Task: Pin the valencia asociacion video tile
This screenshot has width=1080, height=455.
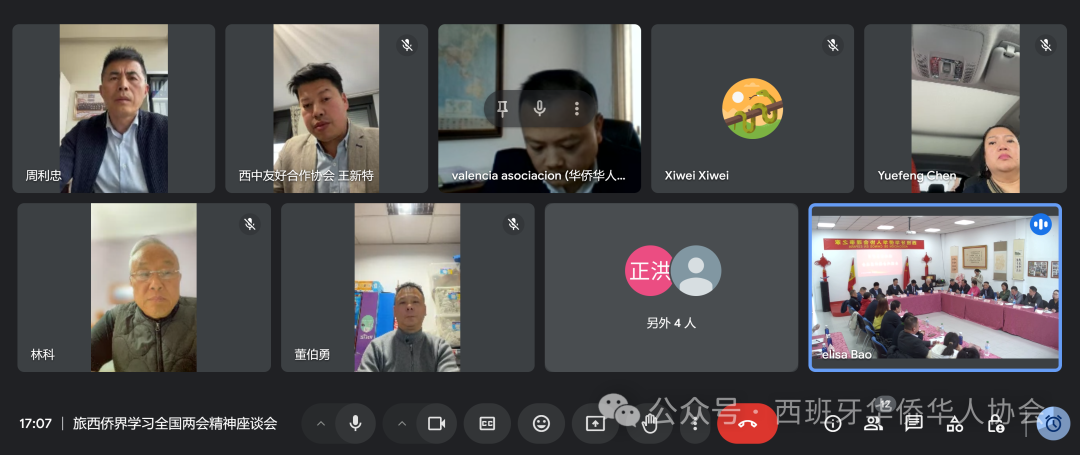Action: point(502,109)
